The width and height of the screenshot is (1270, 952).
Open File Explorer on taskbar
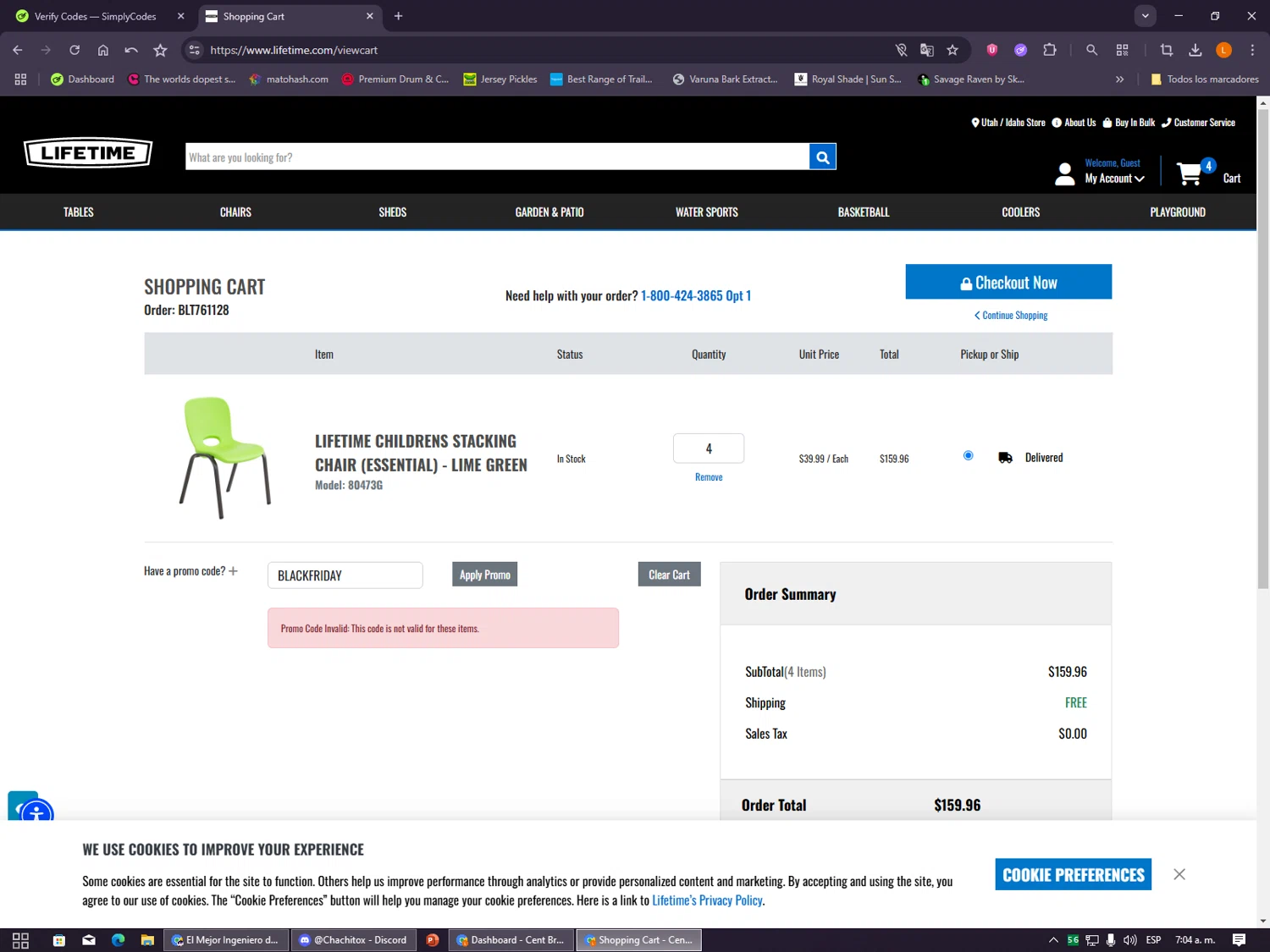click(x=147, y=940)
